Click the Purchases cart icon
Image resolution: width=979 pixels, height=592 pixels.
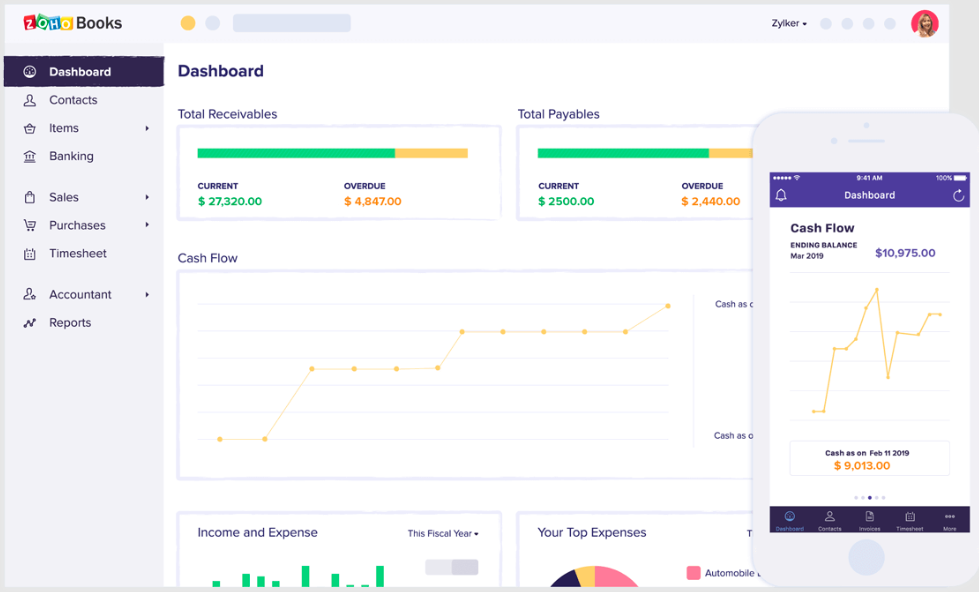29,225
